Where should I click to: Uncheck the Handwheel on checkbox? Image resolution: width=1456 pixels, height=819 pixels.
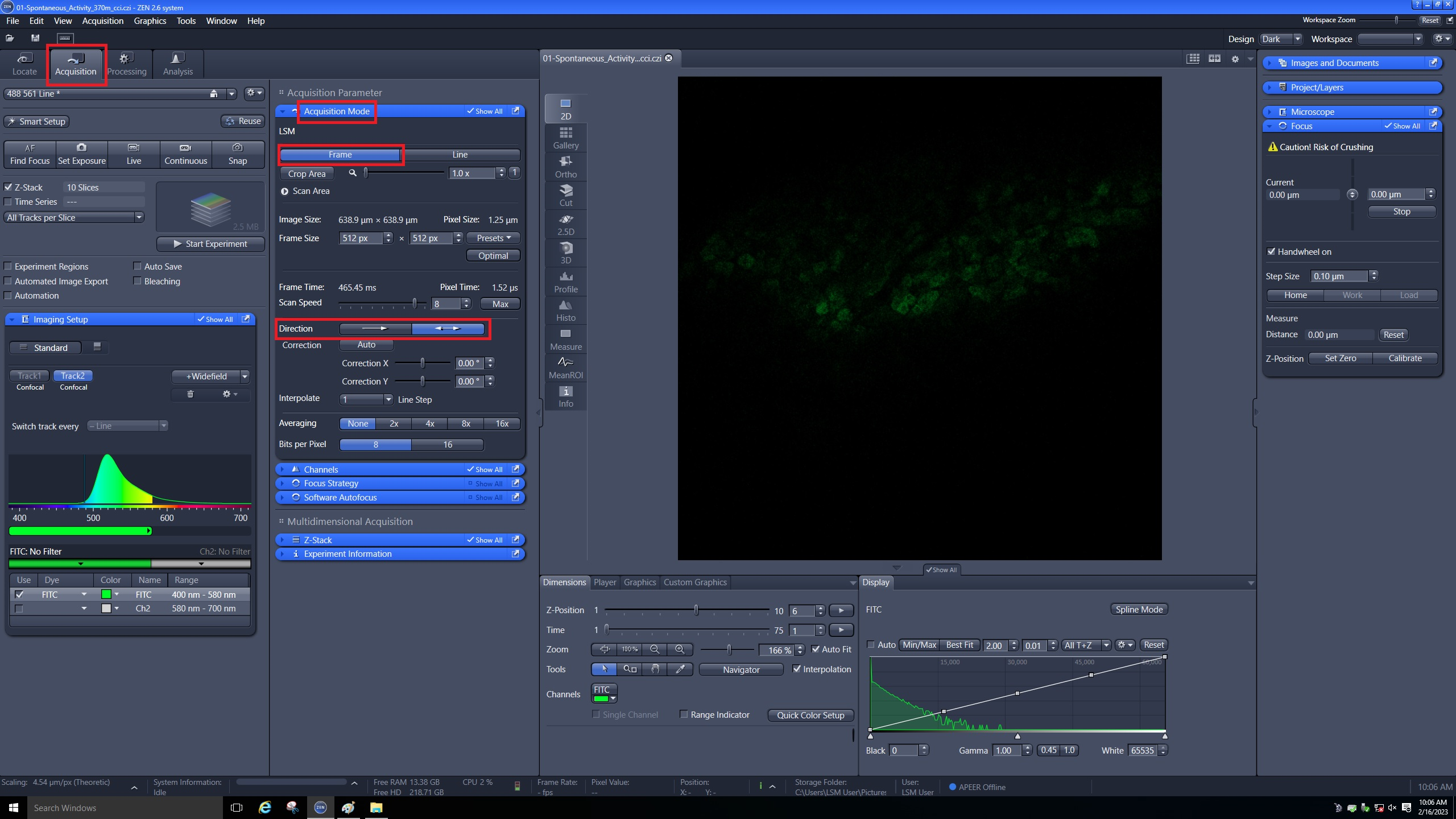click(1271, 251)
